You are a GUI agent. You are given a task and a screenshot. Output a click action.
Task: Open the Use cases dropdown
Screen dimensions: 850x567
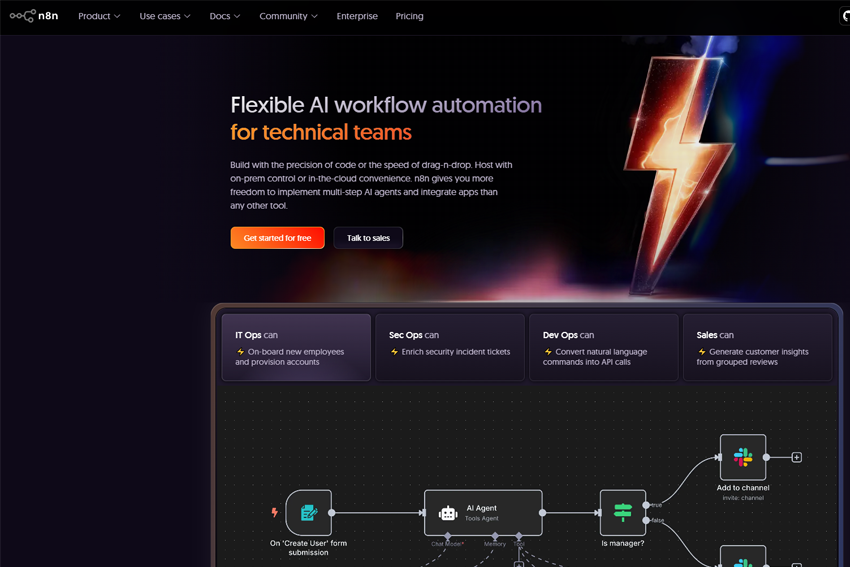click(x=165, y=16)
